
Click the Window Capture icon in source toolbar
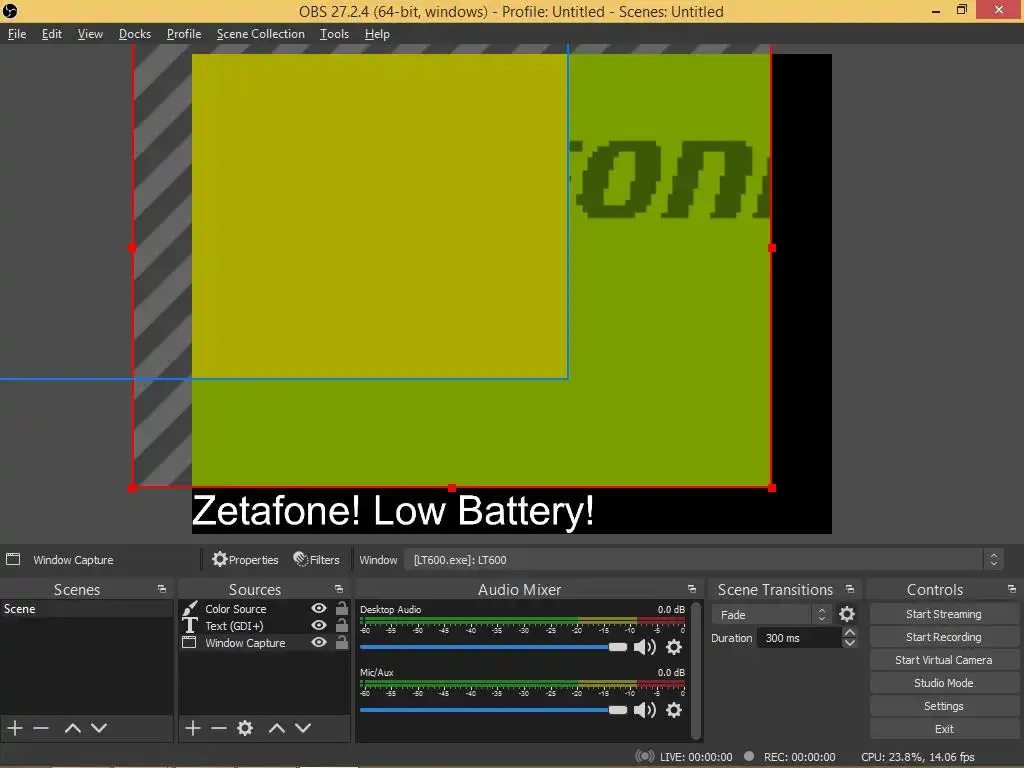pos(13,559)
